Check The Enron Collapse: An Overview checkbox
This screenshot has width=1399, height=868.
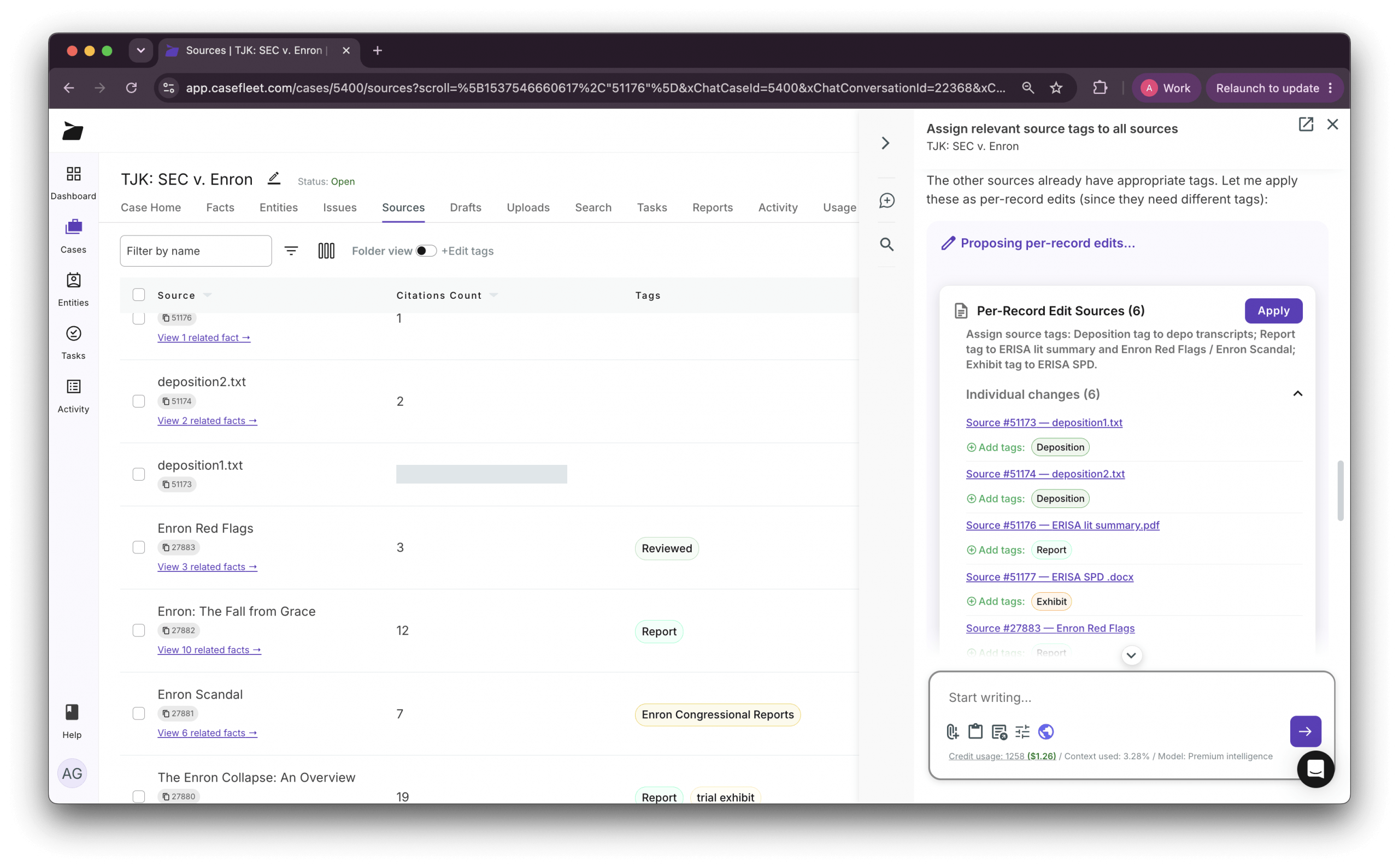pyautogui.click(x=138, y=796)
